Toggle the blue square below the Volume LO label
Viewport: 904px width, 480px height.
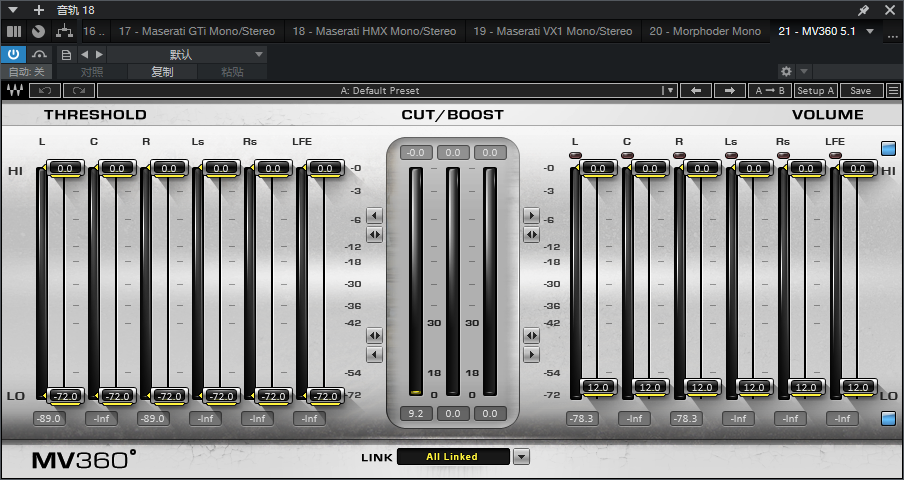click(x=888, y=418)
